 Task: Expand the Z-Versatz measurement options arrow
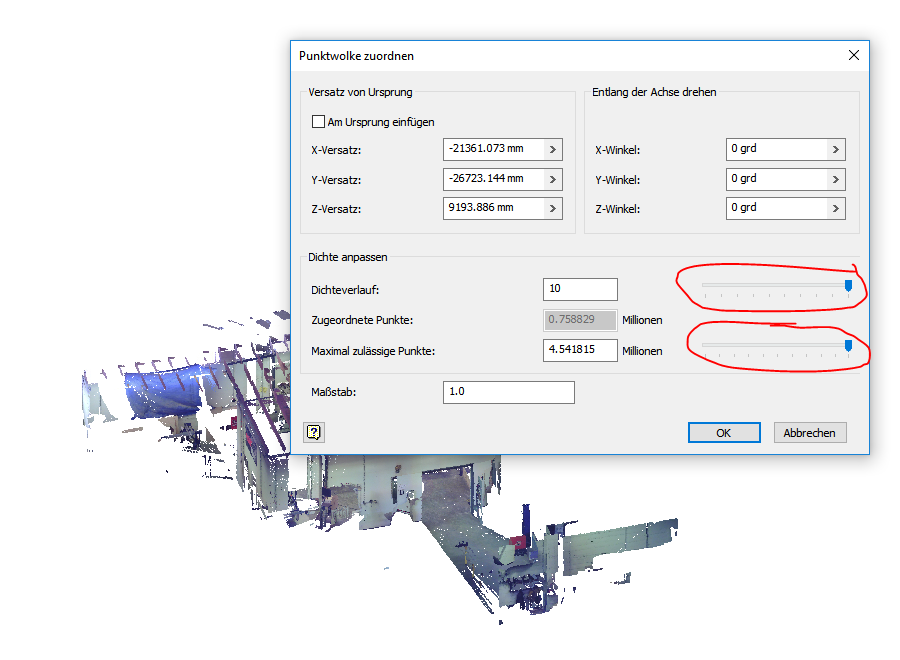click(552, 208)
